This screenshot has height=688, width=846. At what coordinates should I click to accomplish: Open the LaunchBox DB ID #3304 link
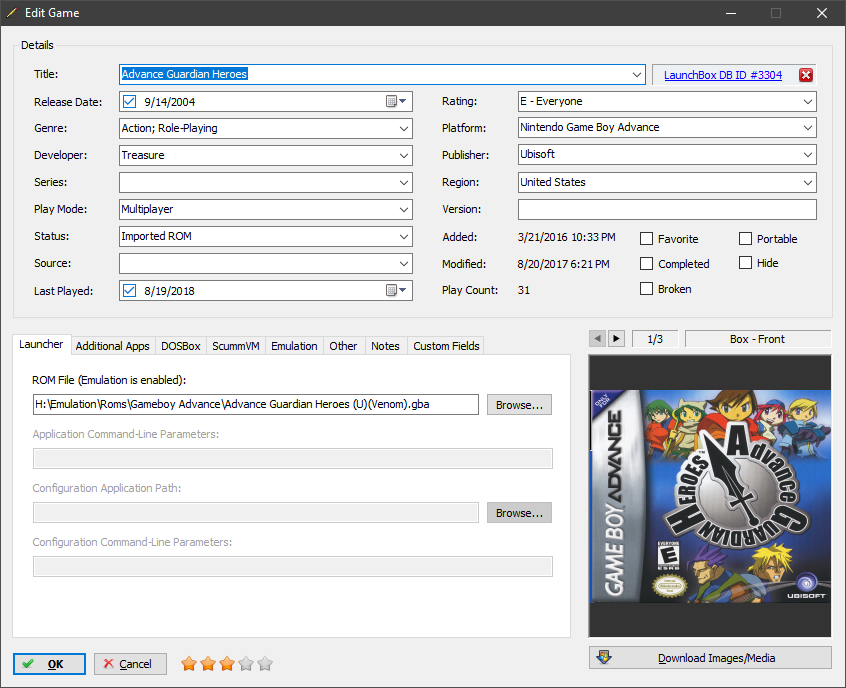(723, 75)
